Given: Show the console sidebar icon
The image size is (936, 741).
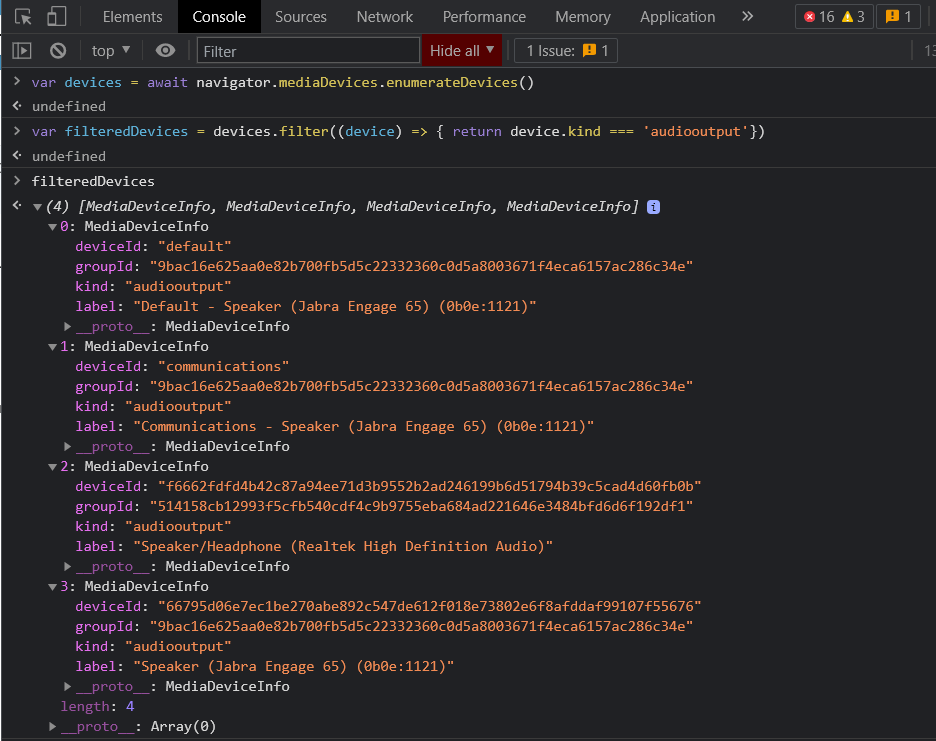Looking at the screenshot, I should pyautogui.click(x=22, y=50).
